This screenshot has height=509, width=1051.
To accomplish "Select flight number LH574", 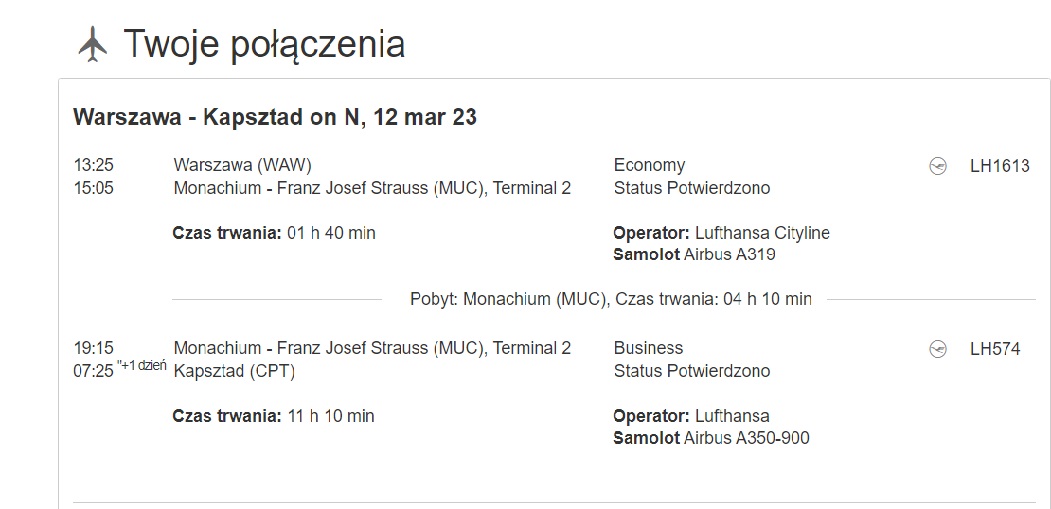I will coord(995,349).
